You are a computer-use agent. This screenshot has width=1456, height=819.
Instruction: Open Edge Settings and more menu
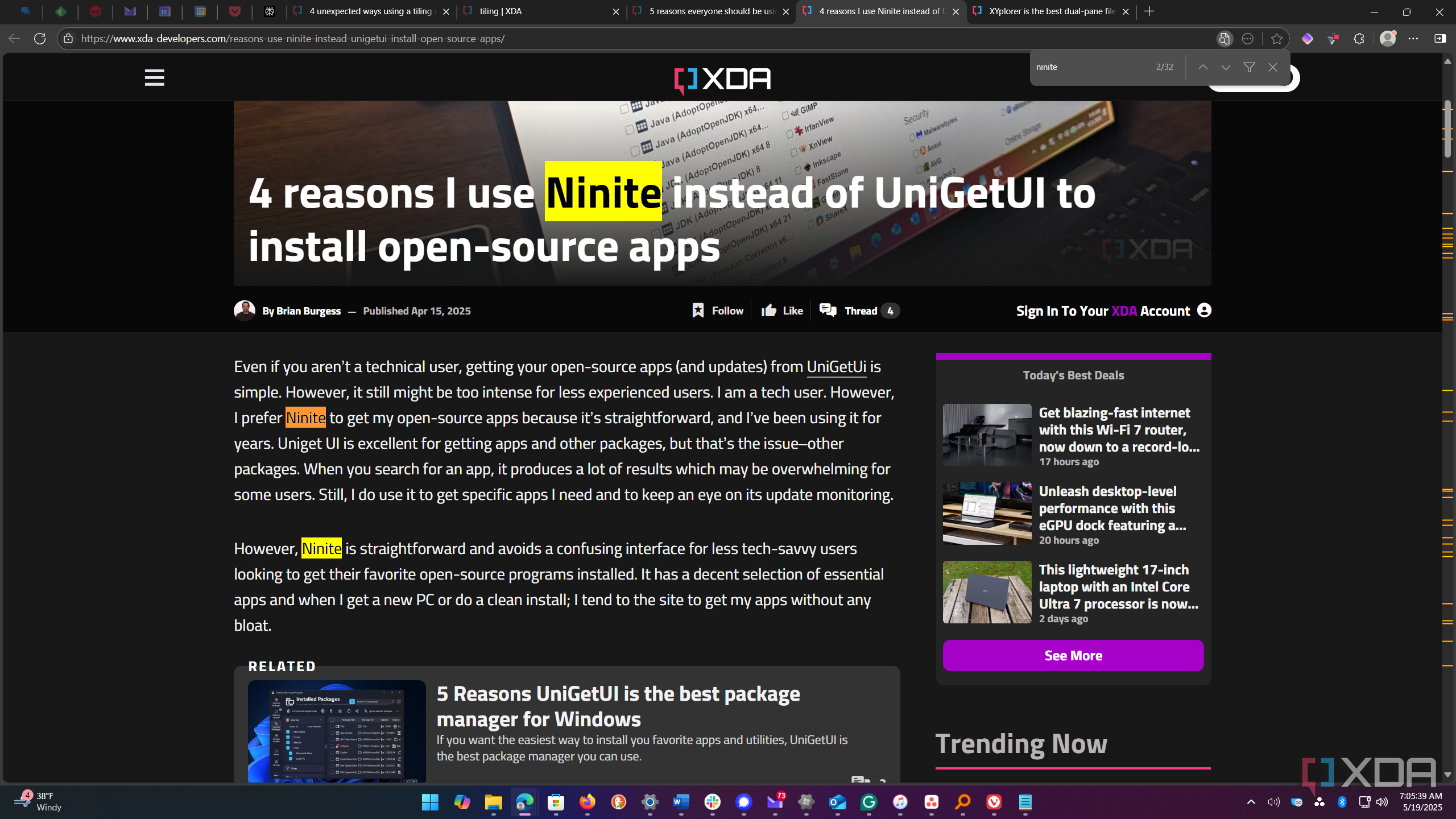coord(1413,39)
